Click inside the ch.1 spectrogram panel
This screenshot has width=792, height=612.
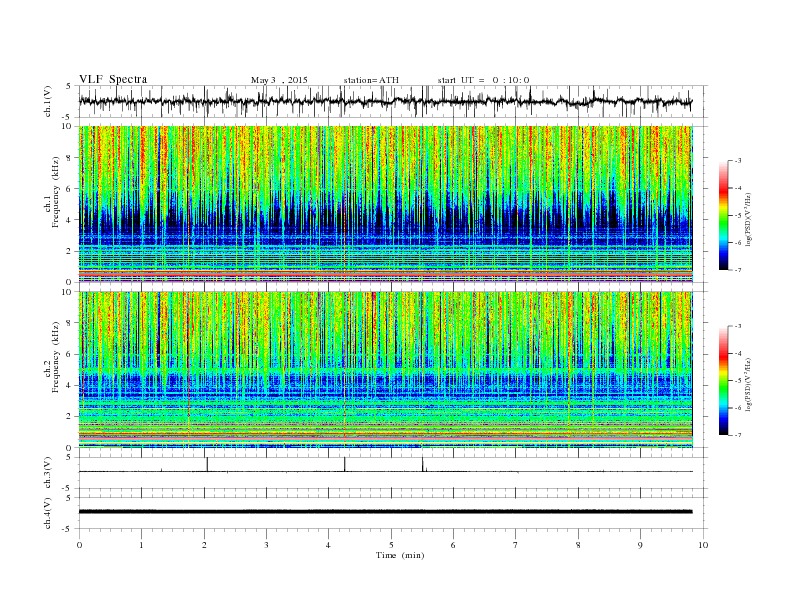(x=385, y=204)
